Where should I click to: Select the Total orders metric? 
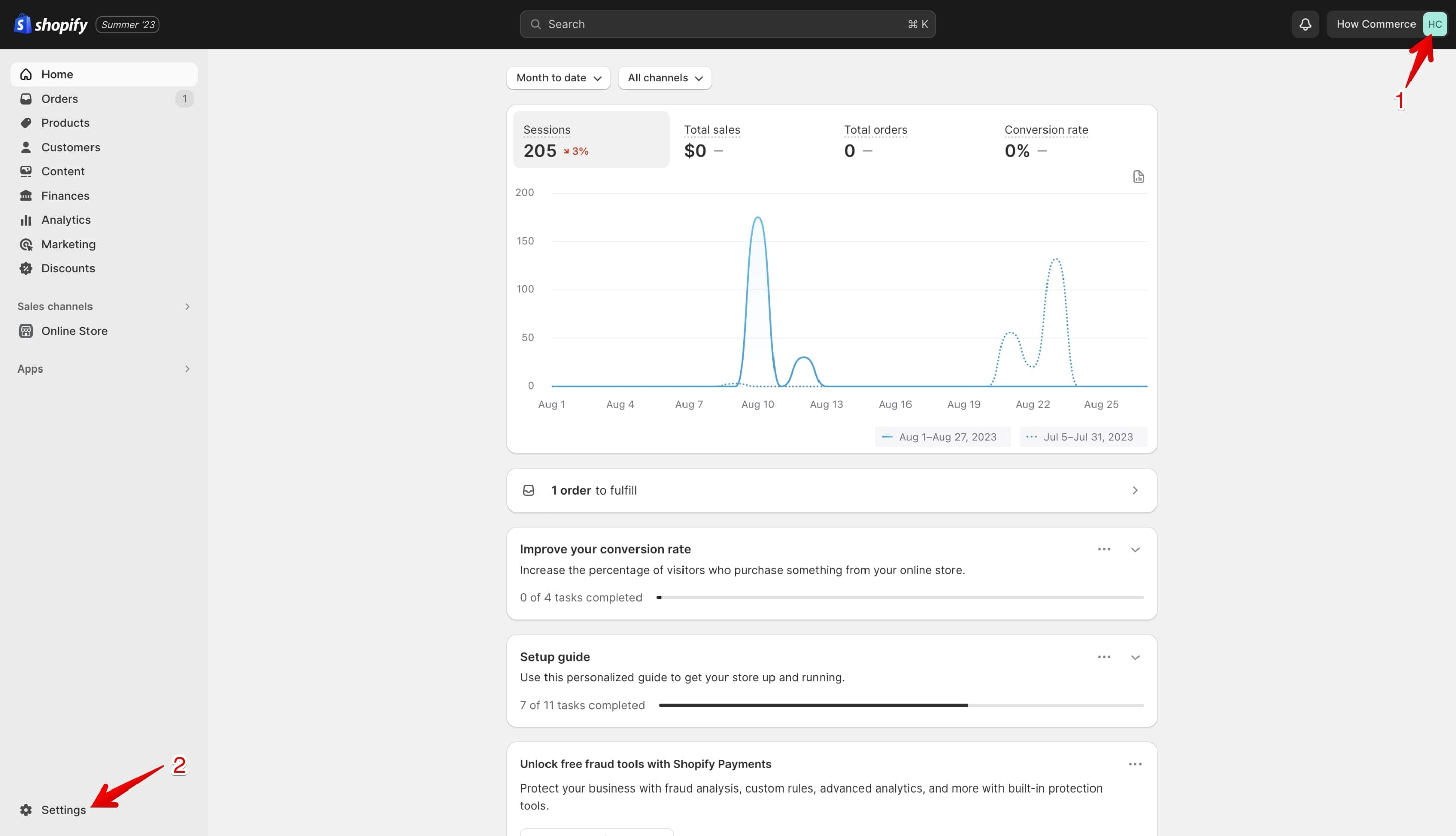click(911, 140)
